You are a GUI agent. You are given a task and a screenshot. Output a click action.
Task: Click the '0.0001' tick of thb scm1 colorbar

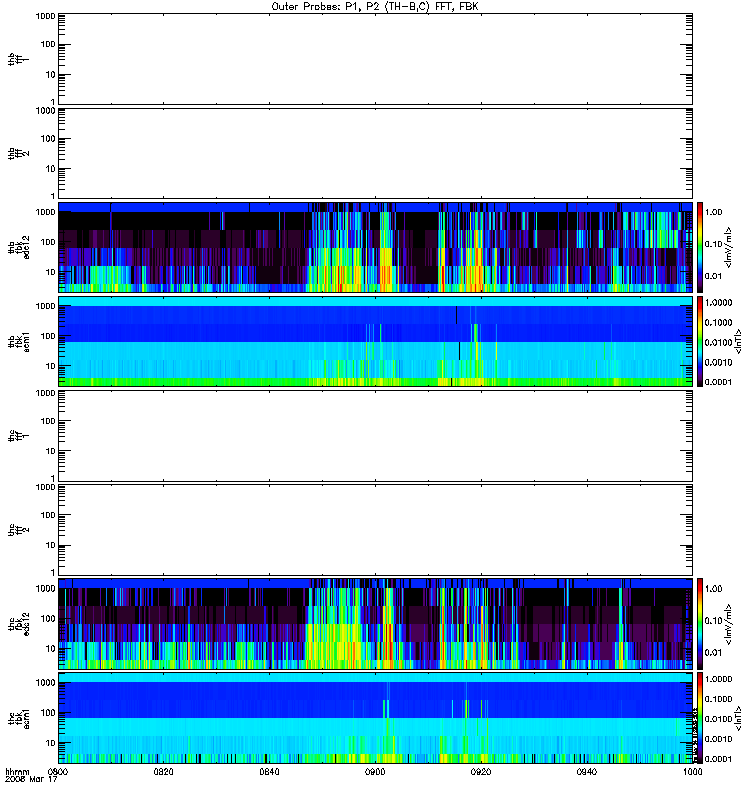(x=718, y=382)
